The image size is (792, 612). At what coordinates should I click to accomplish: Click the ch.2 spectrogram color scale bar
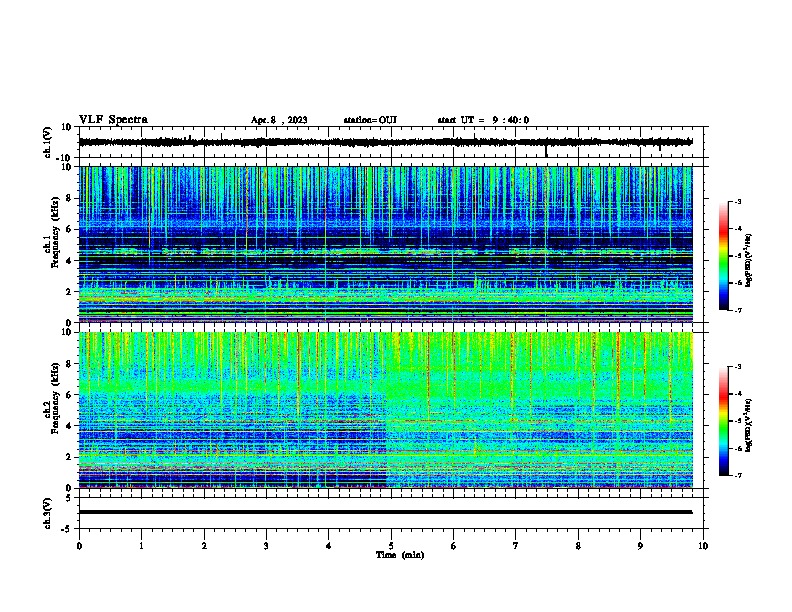click(723, 421)
